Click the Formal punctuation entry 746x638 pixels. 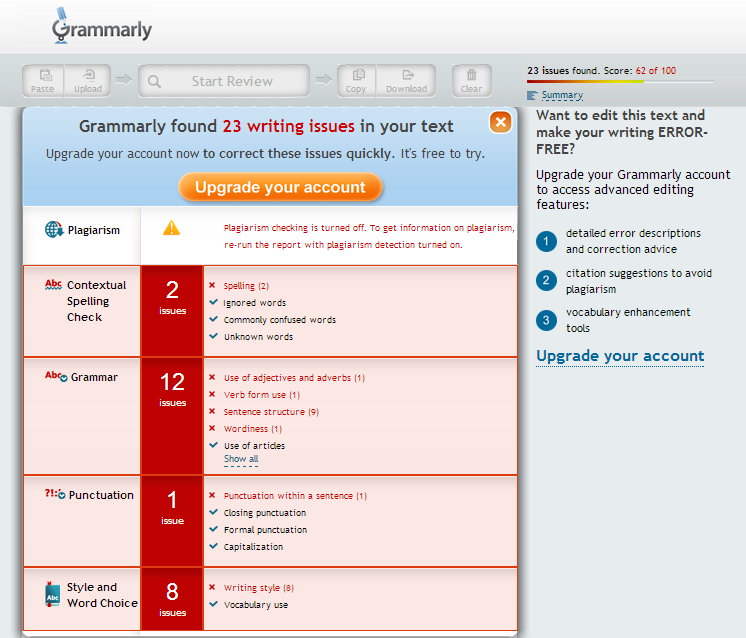pyautogui.click(x=265, y=530)
